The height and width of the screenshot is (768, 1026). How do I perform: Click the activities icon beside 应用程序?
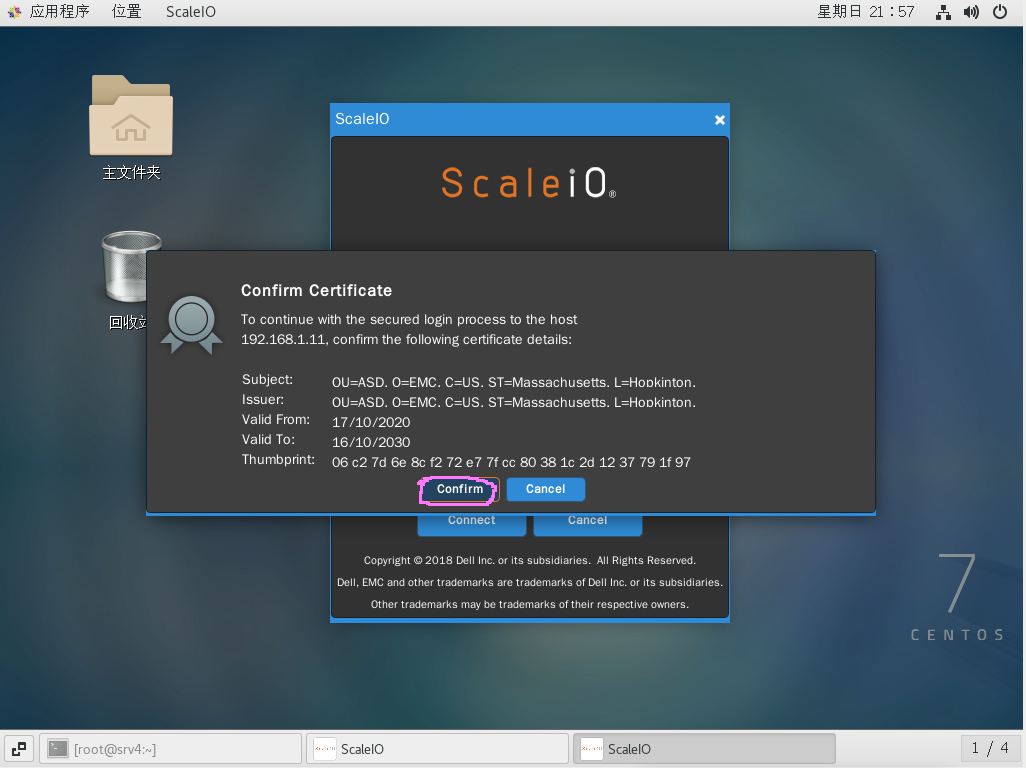tap(14, 12)
